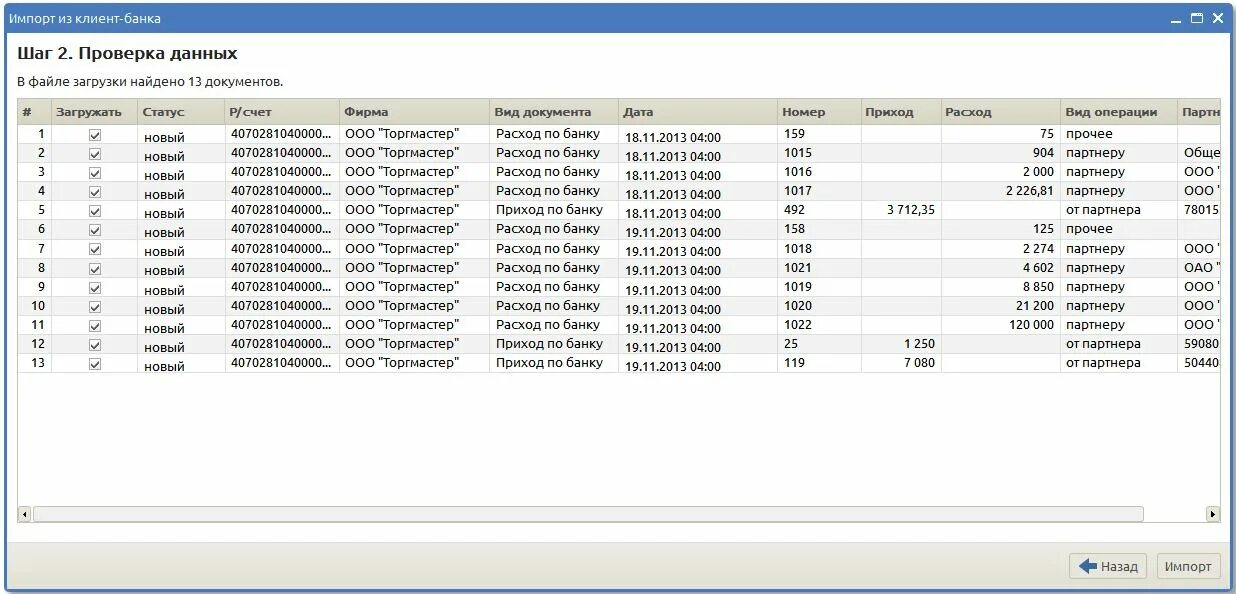Screen dimensions: 1236x594
Task: Close the Импорт из клиент-банка window
Action: tap(1217, 18)
